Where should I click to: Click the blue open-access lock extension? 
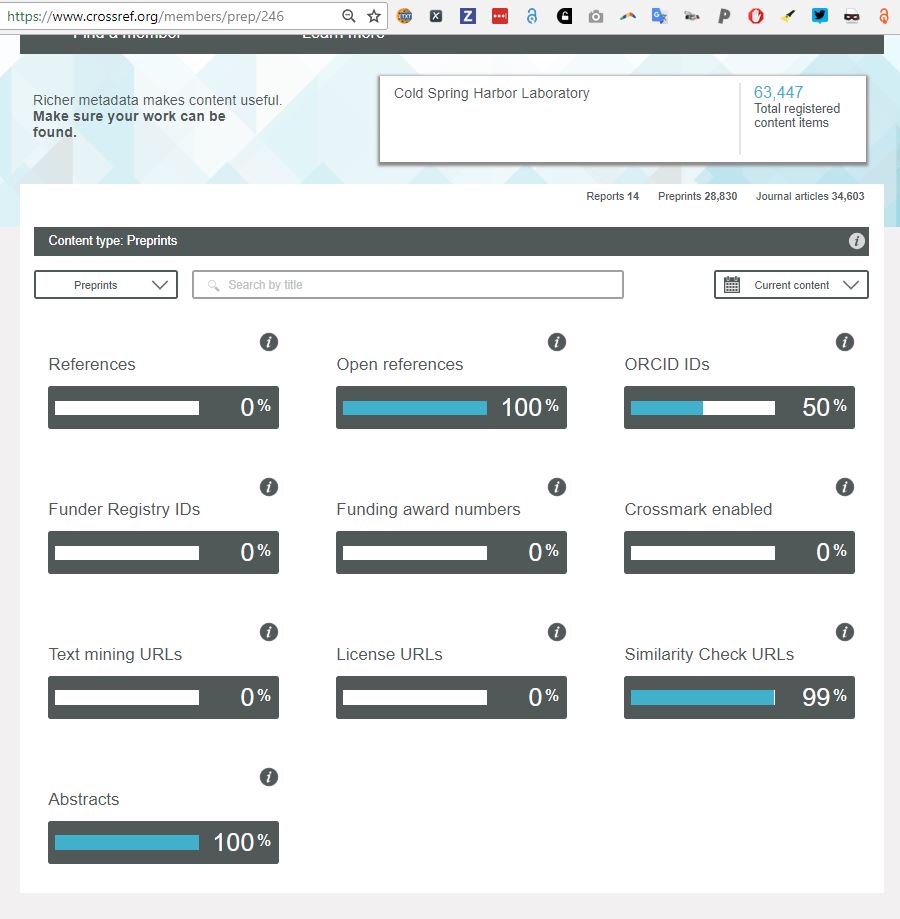pyautogui.click(x=532, y=16)
